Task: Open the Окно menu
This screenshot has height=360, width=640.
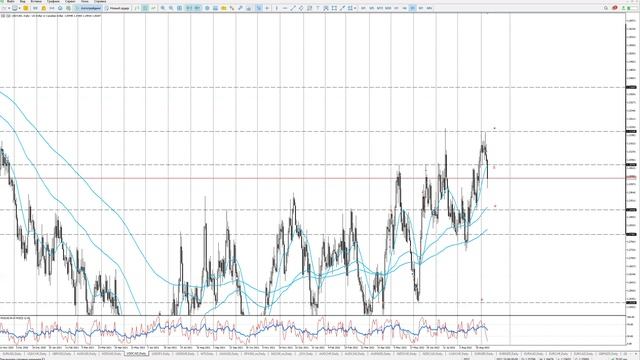Action: 84,2
